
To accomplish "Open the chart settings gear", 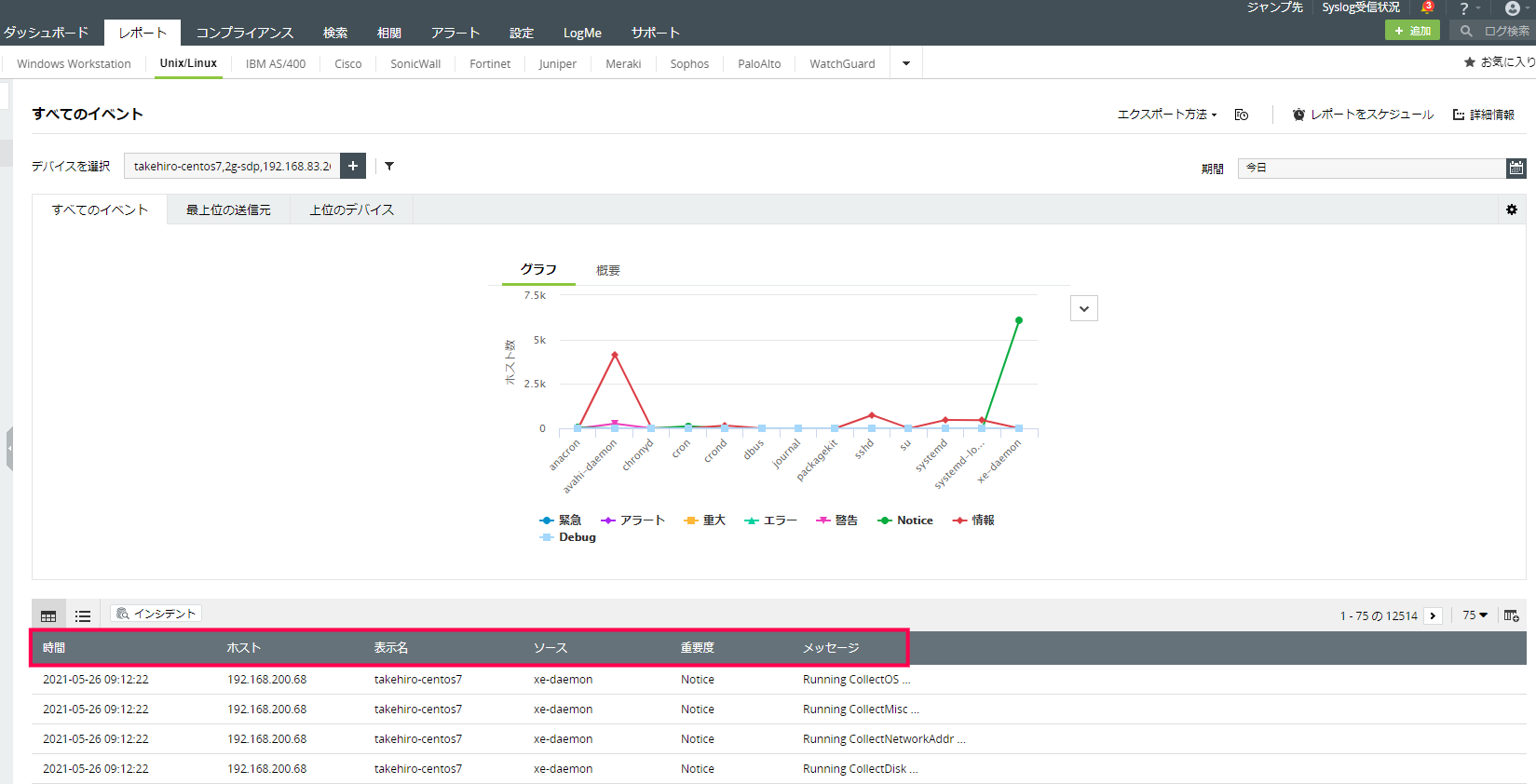I will click(1511, 210).
